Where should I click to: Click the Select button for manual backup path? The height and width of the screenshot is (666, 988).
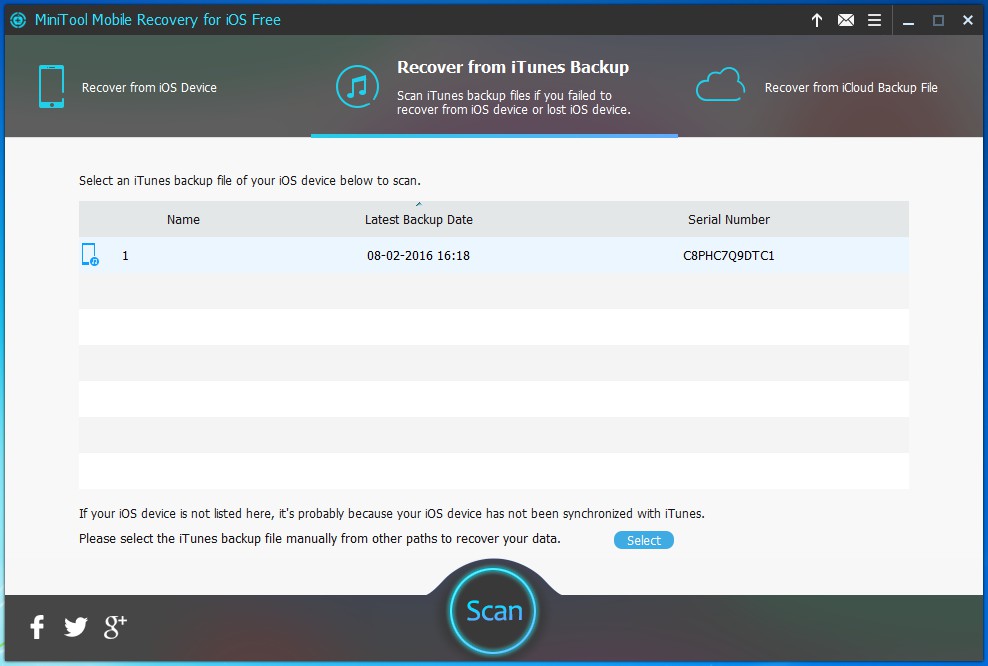644,540
